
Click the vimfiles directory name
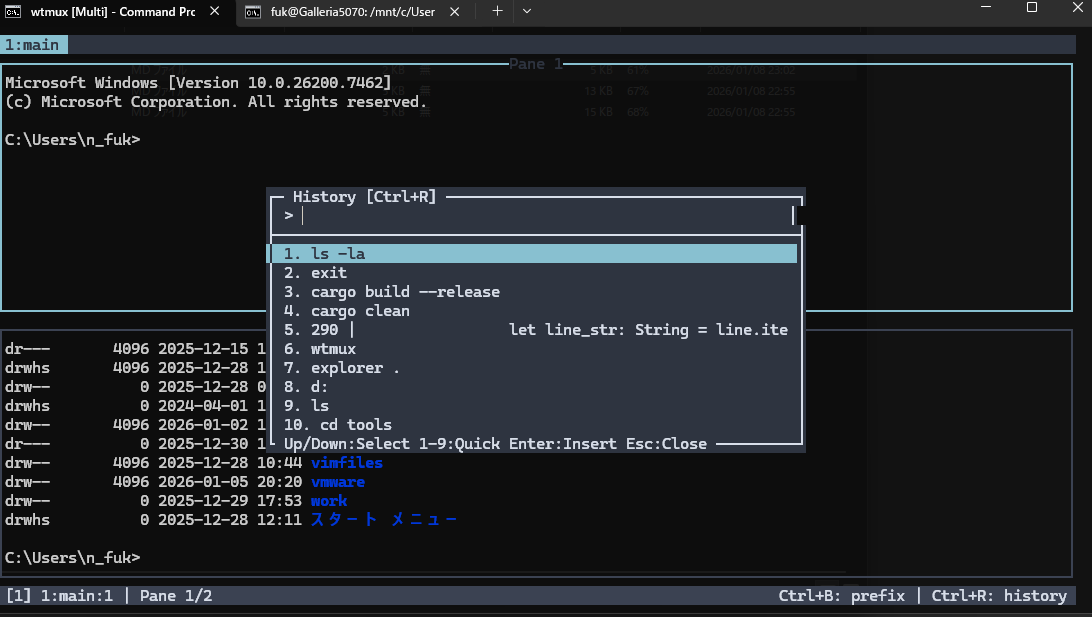click(347, 462)
